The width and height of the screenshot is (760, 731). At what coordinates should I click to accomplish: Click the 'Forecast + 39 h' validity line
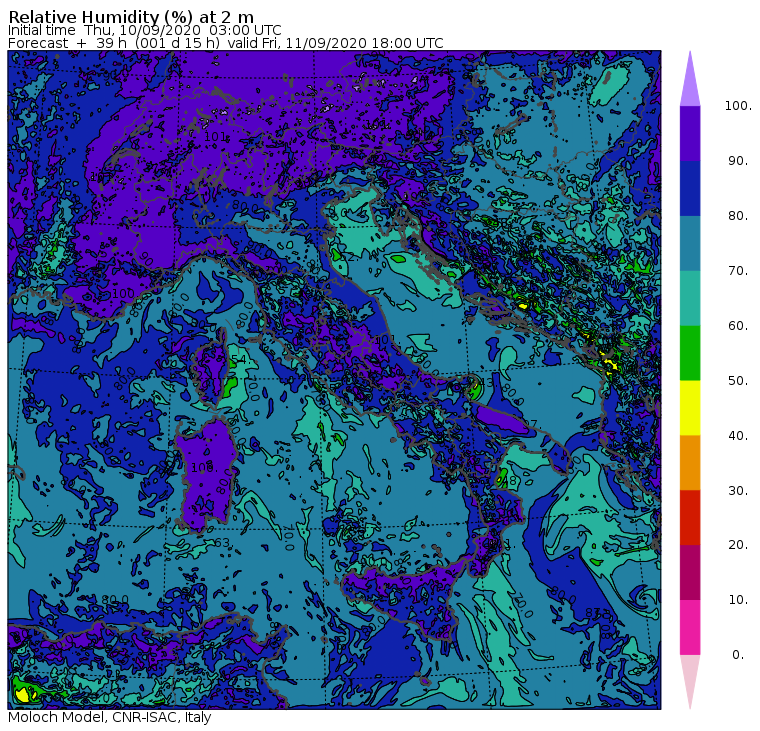pos(226,43)
